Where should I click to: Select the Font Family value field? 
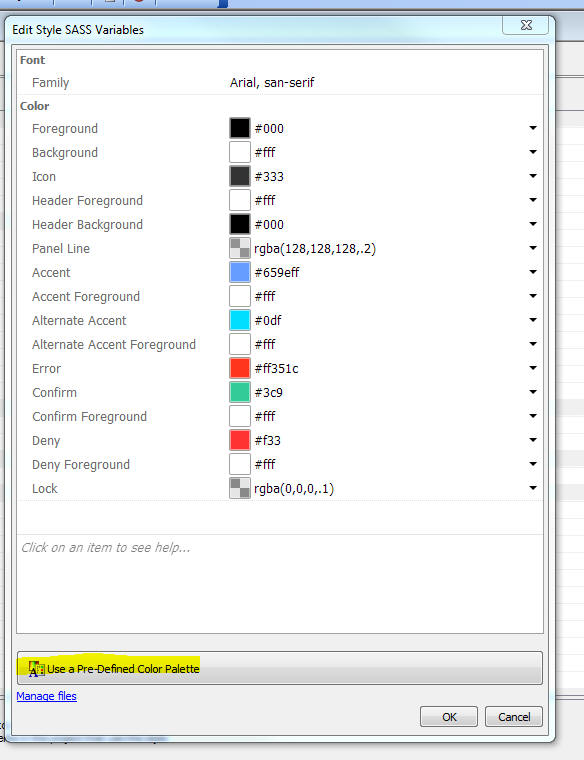tap(385, 82)
